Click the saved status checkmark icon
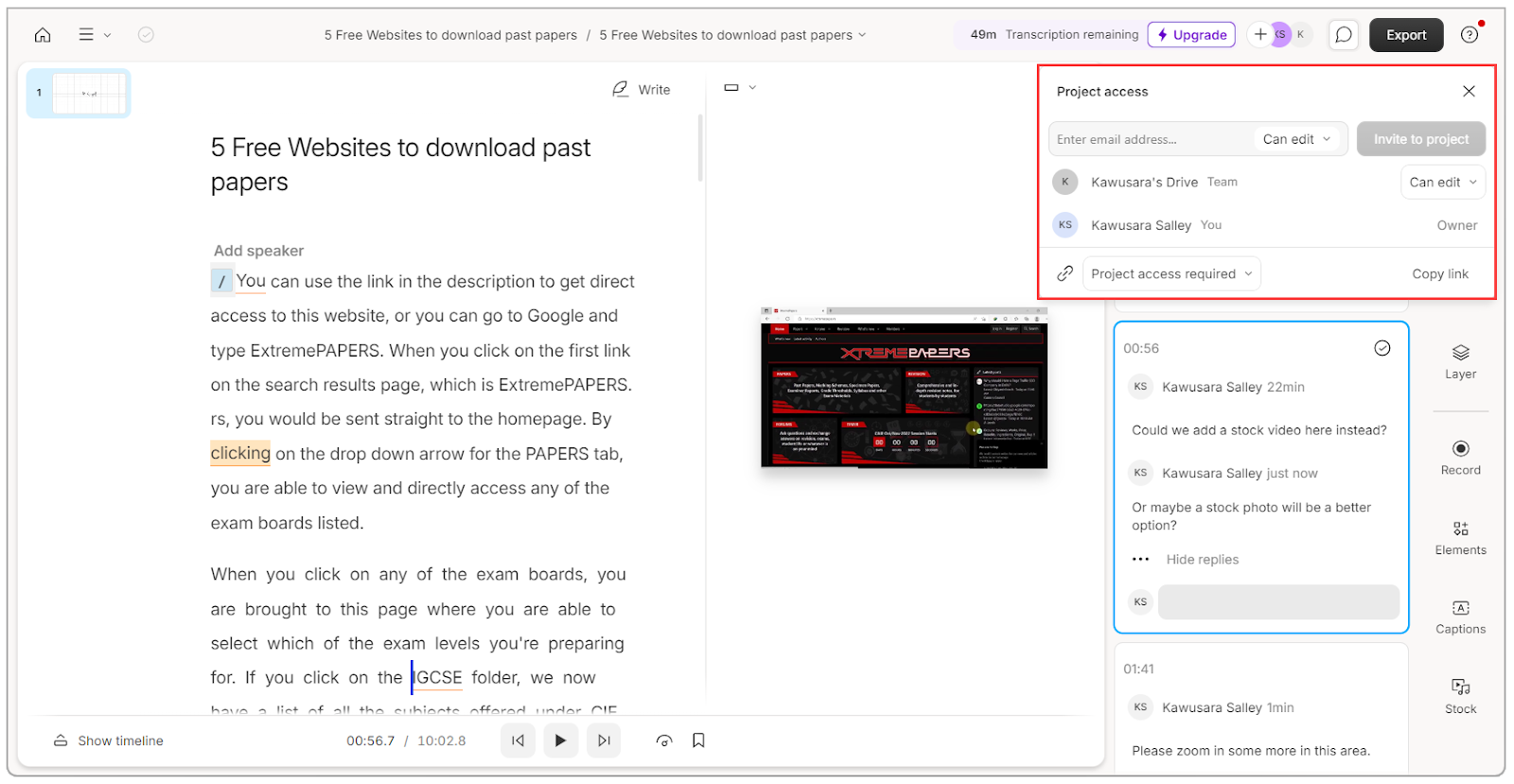Viewport: 1514px width, 784px height. [146, 35]
